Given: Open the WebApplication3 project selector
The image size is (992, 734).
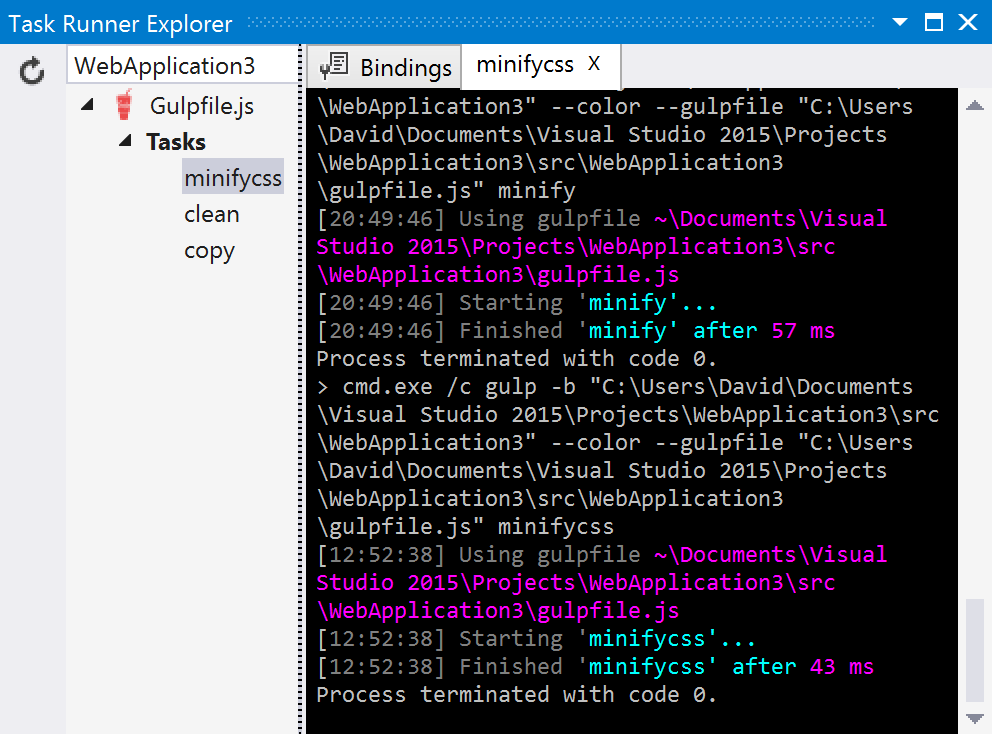Looking at the screenshot, I should pyautogui.click(x=183, y=65).
